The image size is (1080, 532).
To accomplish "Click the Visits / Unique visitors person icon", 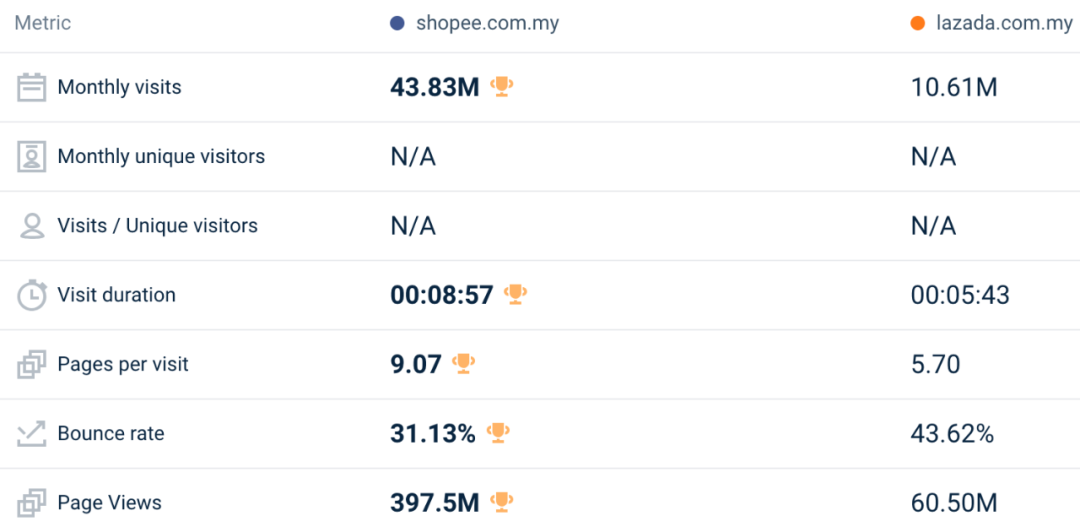I will tap(32, 226).
